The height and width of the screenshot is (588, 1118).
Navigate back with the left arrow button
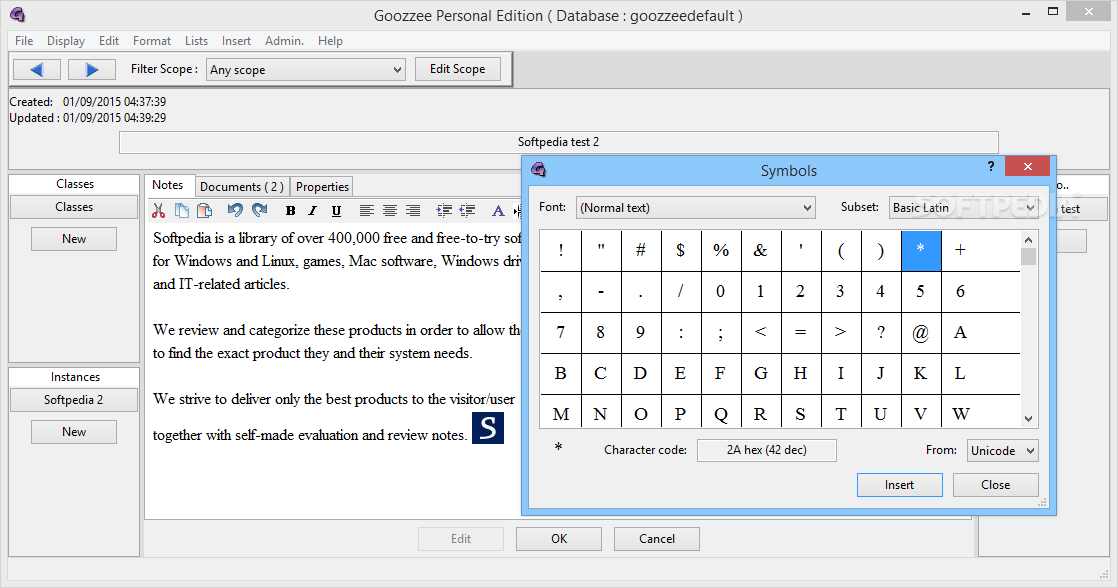tap(37, 69)
